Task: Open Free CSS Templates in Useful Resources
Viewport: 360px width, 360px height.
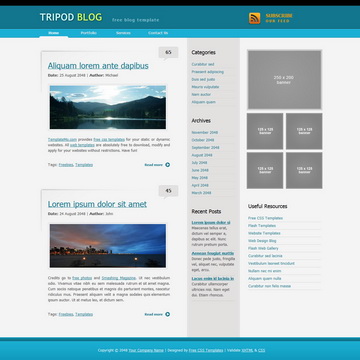Action: (x=265, y=218)
